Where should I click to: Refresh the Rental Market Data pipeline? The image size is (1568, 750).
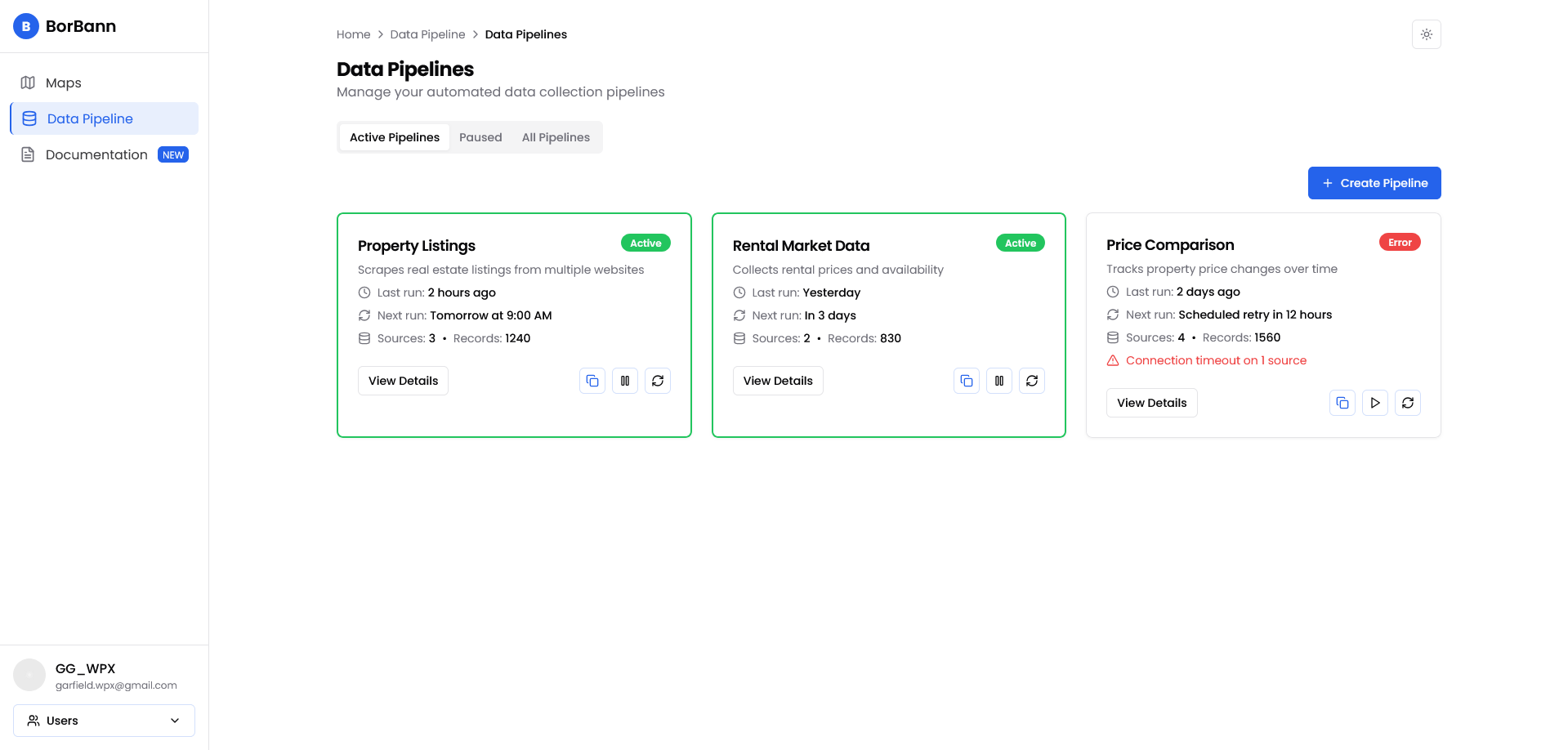click(1031, 381)
